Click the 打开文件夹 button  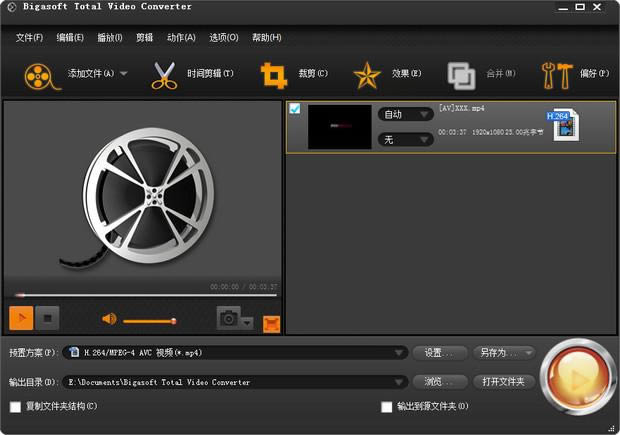[x=504, y=382]
